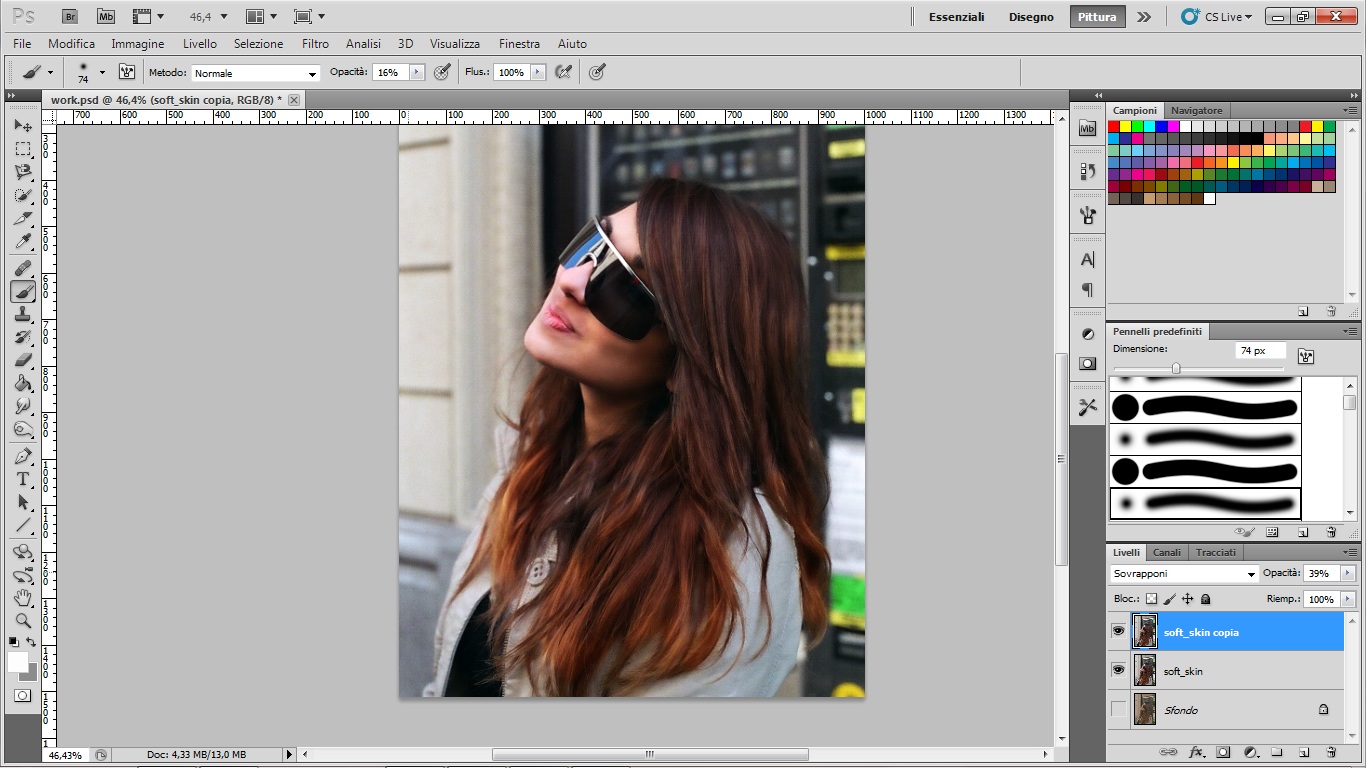Select the History Brush tool
Viewport: 1366px width, 768px height.
(23, 337)
